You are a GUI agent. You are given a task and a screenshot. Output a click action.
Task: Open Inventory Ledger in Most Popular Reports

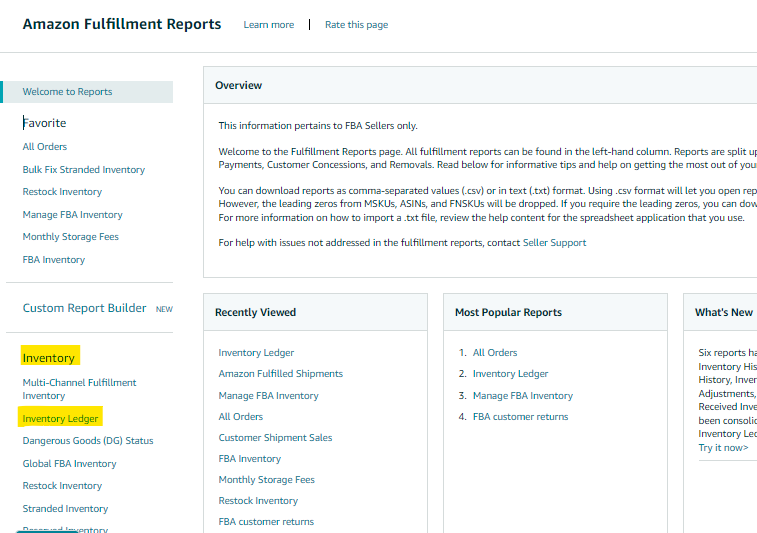tap(510, 374)
